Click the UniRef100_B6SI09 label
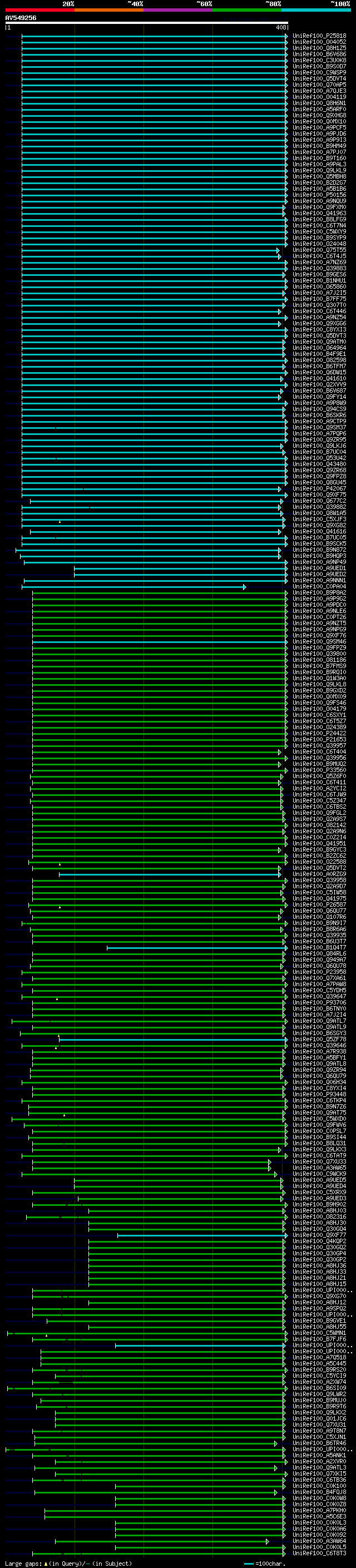The width and height of the screenshot is (356, 1568). (319, 1388)
